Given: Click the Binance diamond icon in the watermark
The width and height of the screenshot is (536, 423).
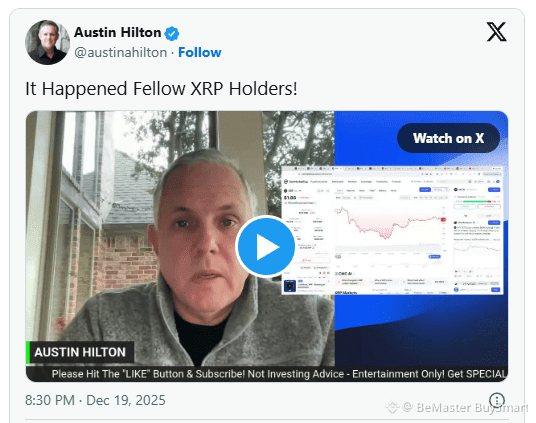Looking at the screenshot, I should click(392, 407).
